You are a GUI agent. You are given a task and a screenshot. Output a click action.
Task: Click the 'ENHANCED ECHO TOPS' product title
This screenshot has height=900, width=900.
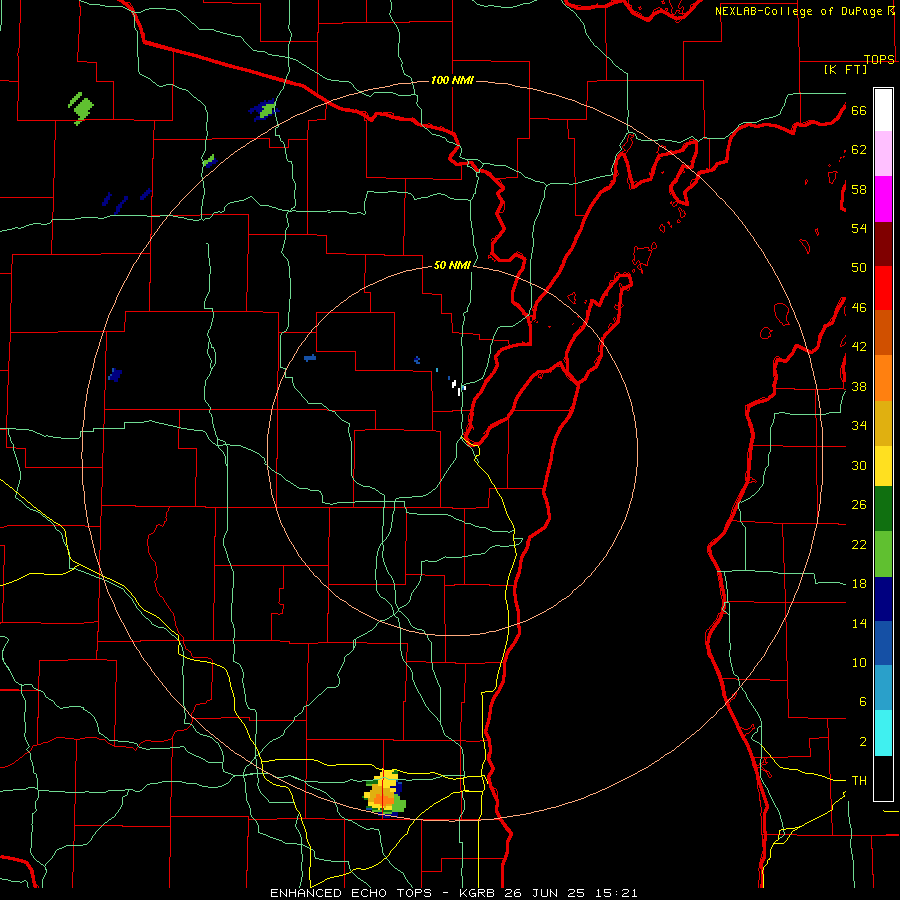[351, 893]
